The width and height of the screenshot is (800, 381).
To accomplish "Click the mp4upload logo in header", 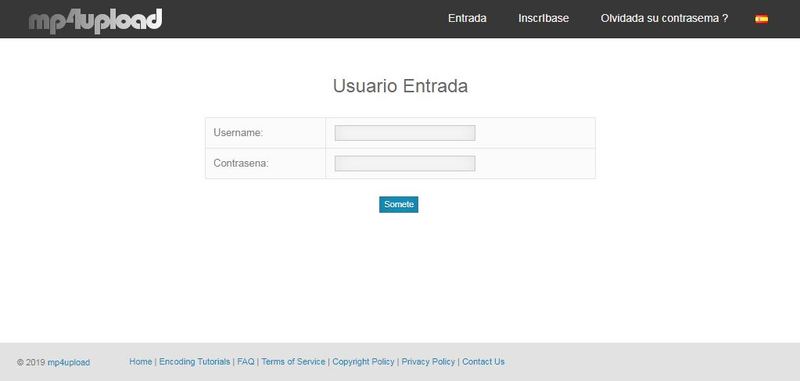I will (95, 20).
